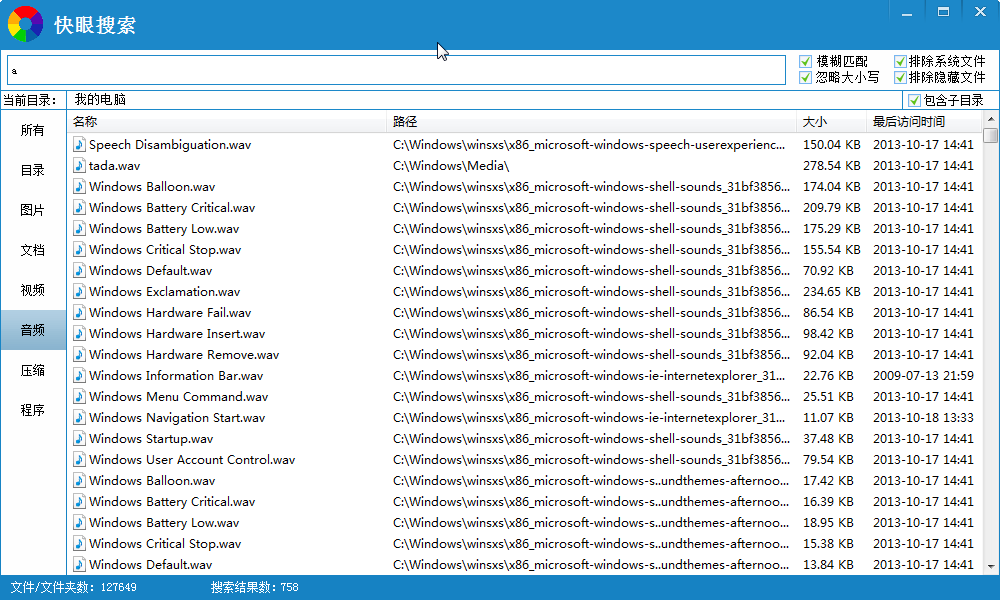This screenshot has width=1000, height=600.
Task: Toggle the 模糊匹配 checkbox
Action: 806,62
